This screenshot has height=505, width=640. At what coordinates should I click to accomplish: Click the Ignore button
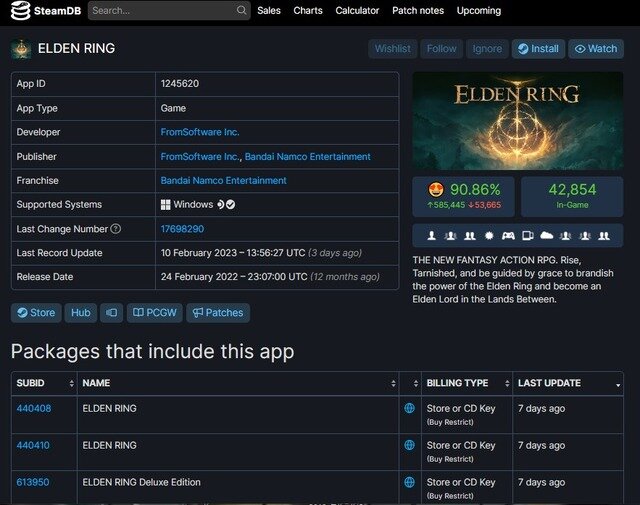487,49
